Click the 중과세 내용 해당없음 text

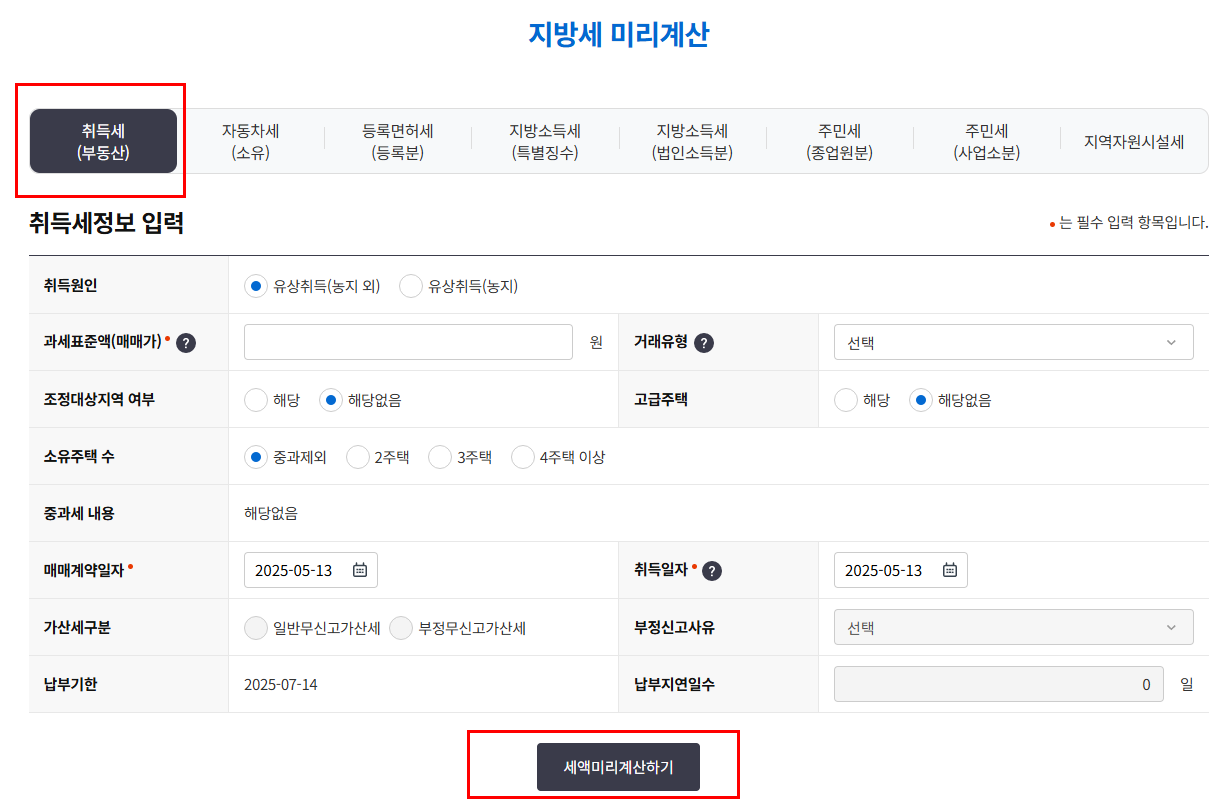(x=271, y=514)
